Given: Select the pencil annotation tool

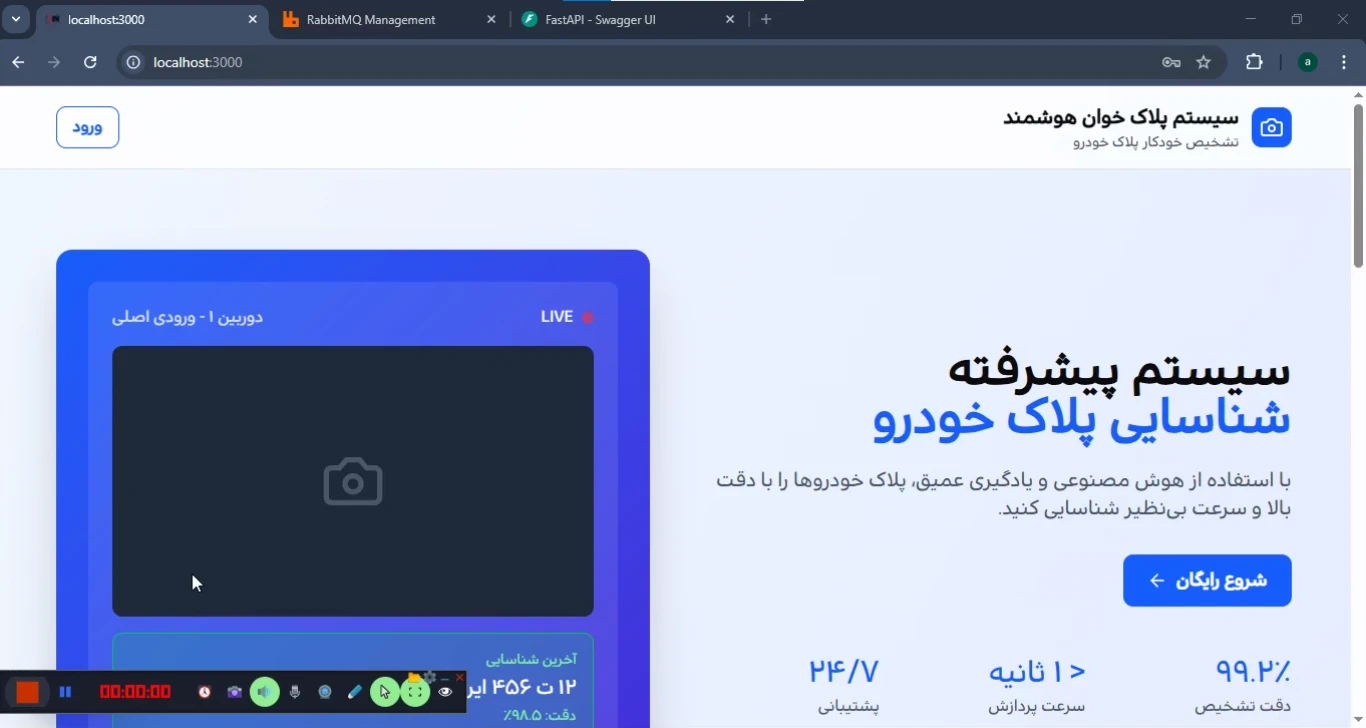Looking at the screenshot, I should tap(355, 692).
